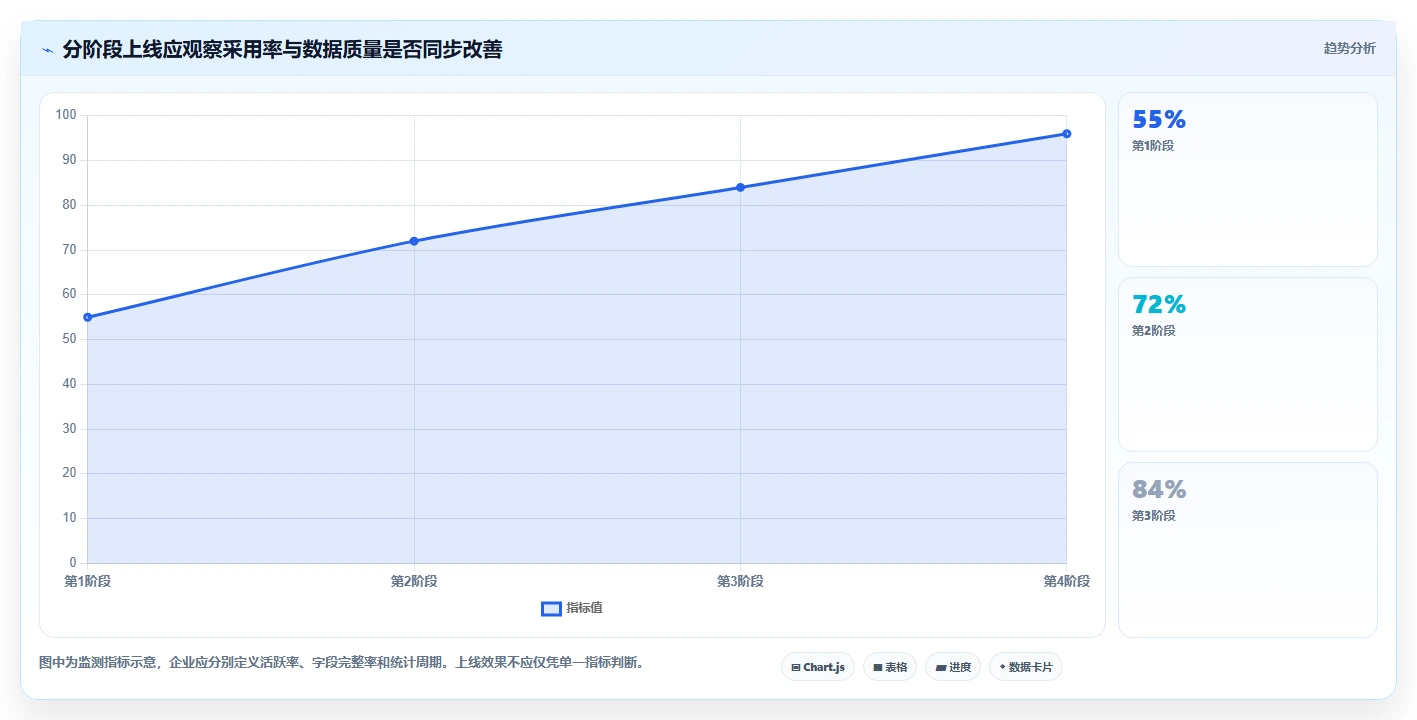The height and width of the screenshot is (720, 1417).
Task: Click the 第1阶段 caption under 55%
Action: pyautogui.click(x=1153, y=146)
